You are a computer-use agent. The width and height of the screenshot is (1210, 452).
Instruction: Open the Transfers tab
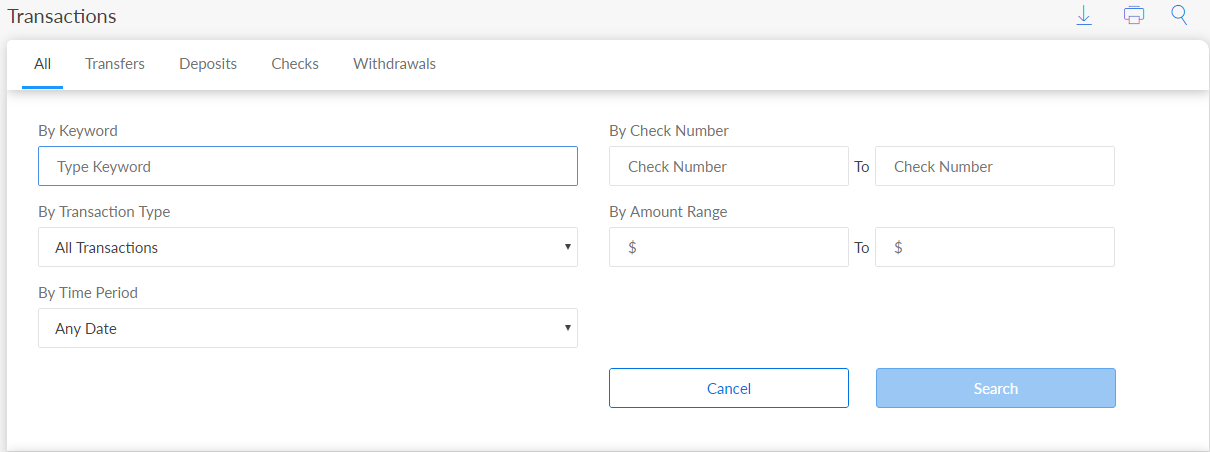click(115, 64)
